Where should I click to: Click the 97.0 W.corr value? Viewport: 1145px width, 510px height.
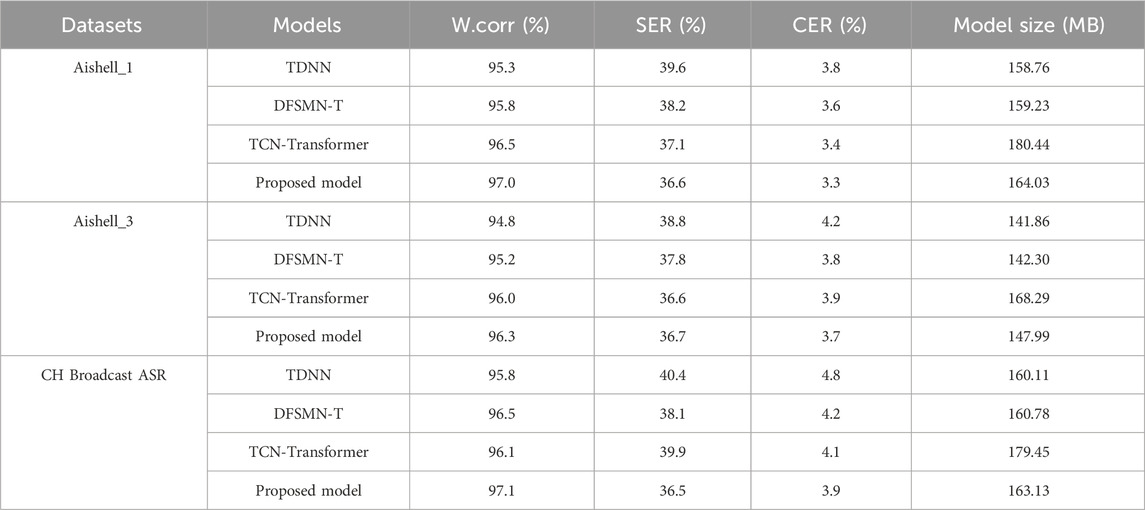point(501,183)
